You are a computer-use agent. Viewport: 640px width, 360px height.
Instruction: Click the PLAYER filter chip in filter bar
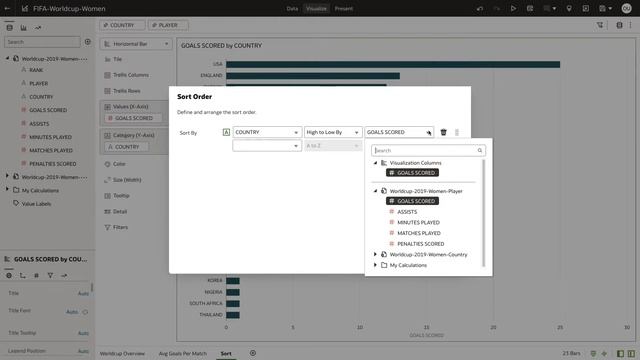point(168,25)
